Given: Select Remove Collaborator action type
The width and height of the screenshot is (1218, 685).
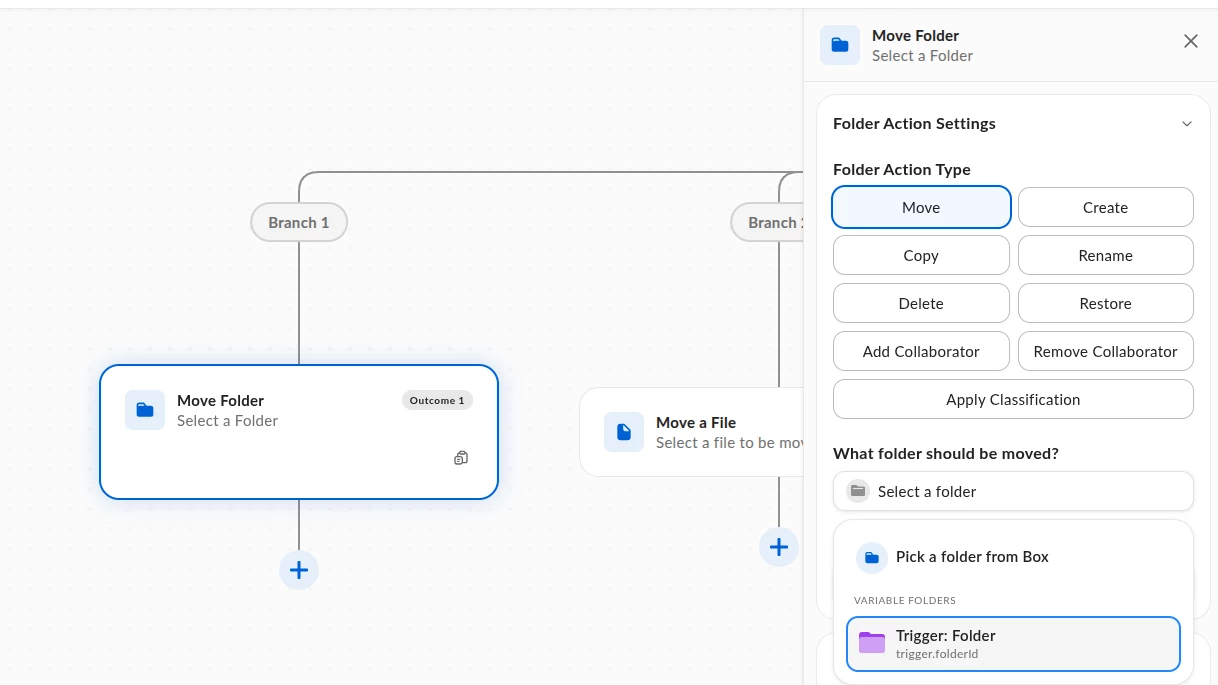Looking at the screenshot, I should coord(1105,352).
